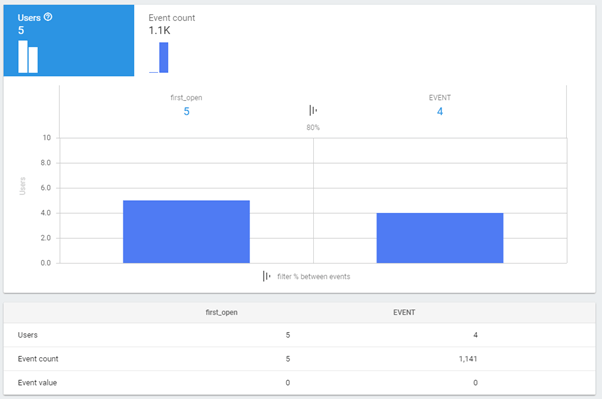602x399 pixels.
Task: Click the filter icon beside 'filter % between events'
Action: pyautogui.click(x=267, y=276)
